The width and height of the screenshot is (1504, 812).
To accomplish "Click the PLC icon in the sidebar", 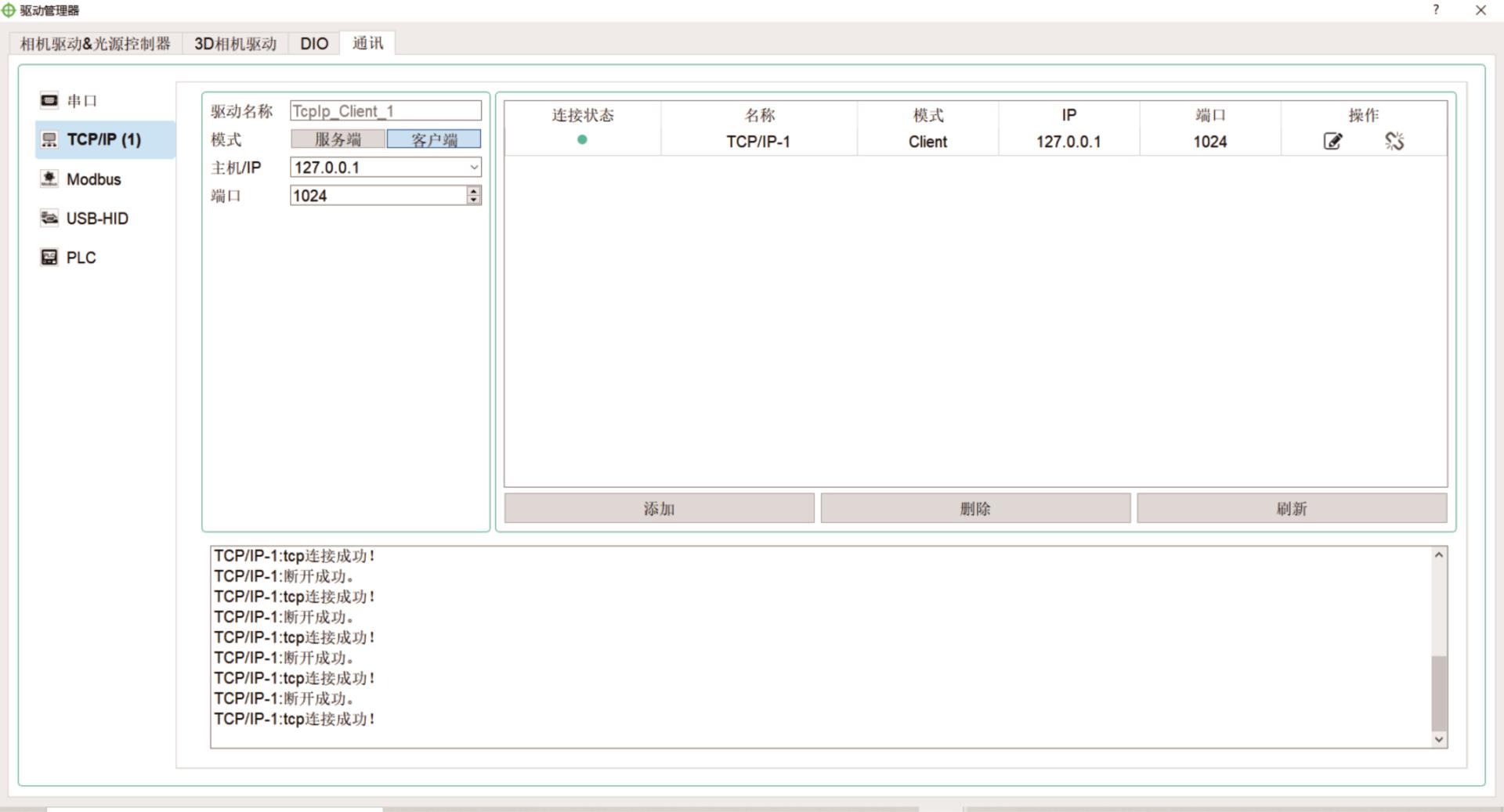I will [49, 257].
